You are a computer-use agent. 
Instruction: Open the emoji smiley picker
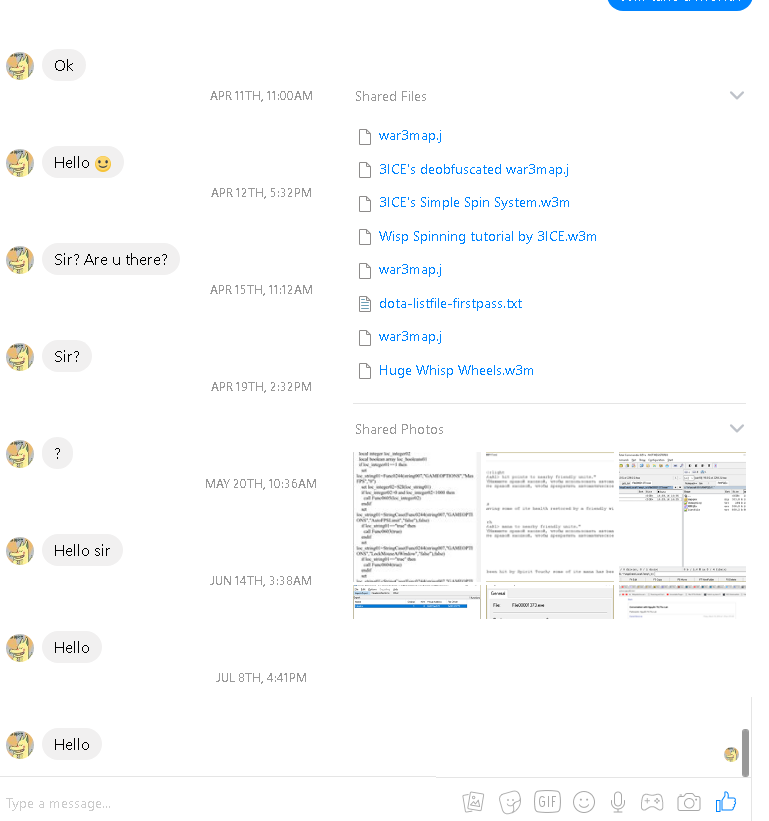[x=584, y=802]
